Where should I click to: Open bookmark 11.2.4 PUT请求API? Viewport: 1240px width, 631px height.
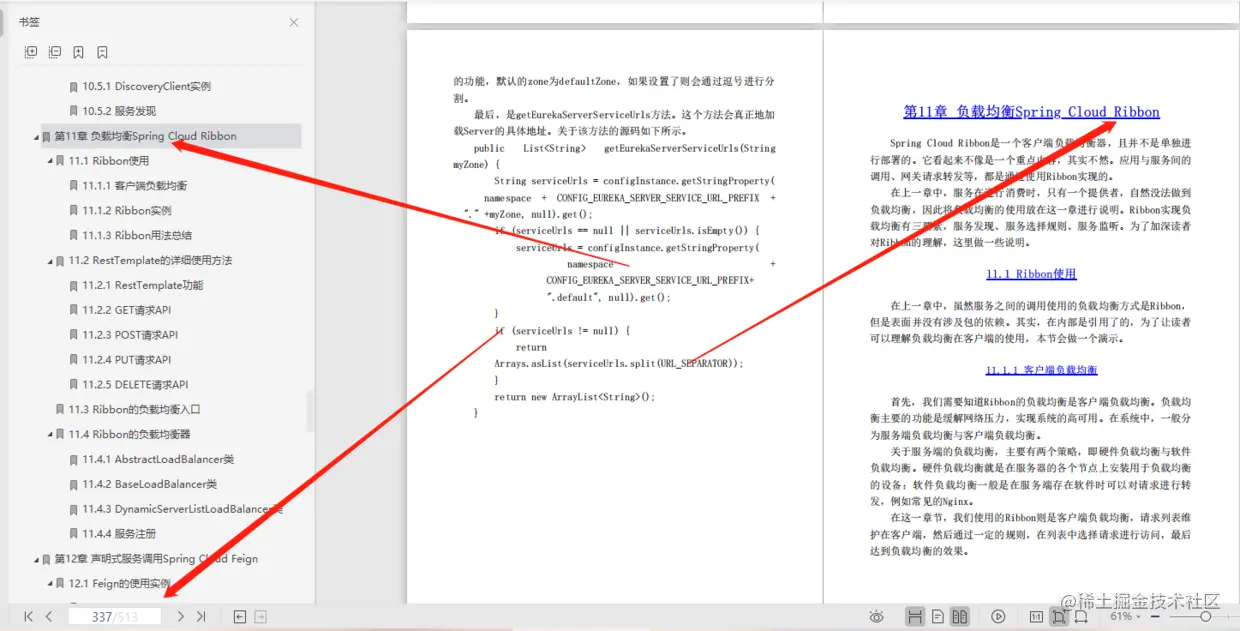[x=127, y=360]
